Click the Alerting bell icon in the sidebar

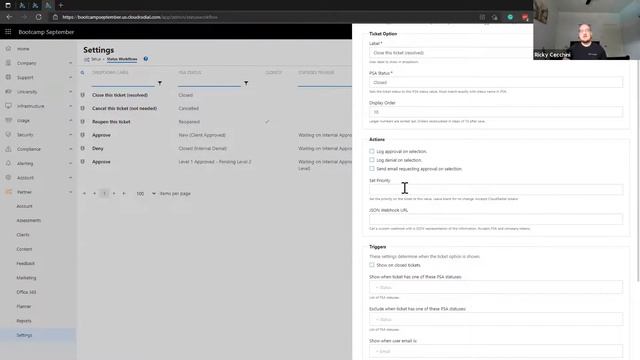(8, 163)
